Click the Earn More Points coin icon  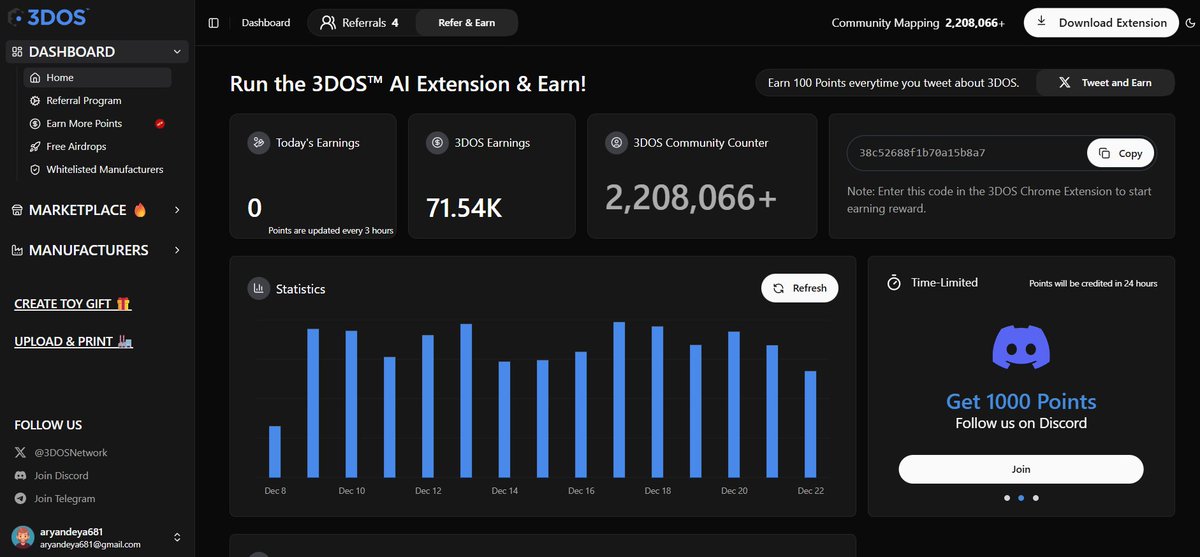tap(35, 123)
